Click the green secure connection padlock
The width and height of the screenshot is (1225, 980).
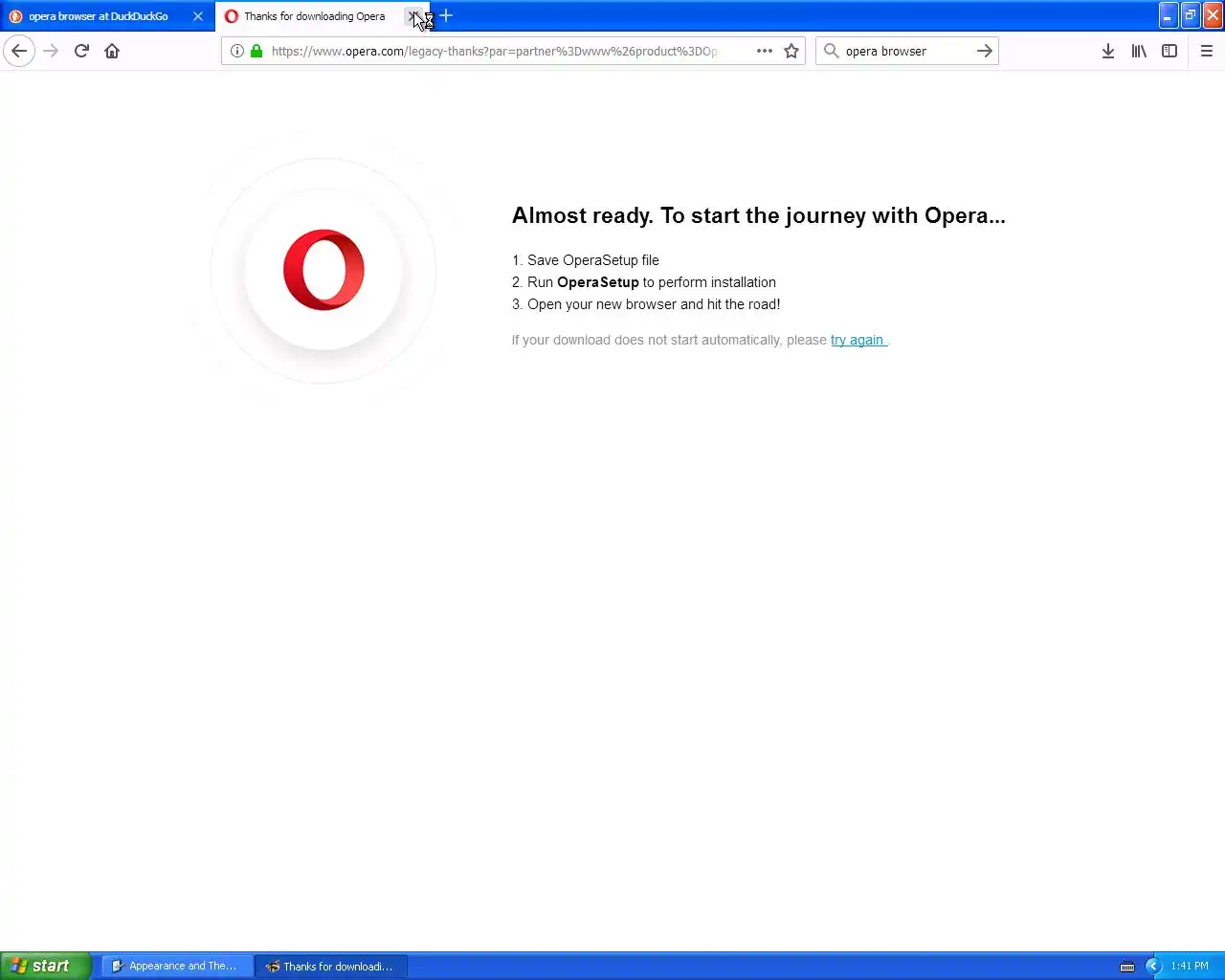click(x=256, y=51)
